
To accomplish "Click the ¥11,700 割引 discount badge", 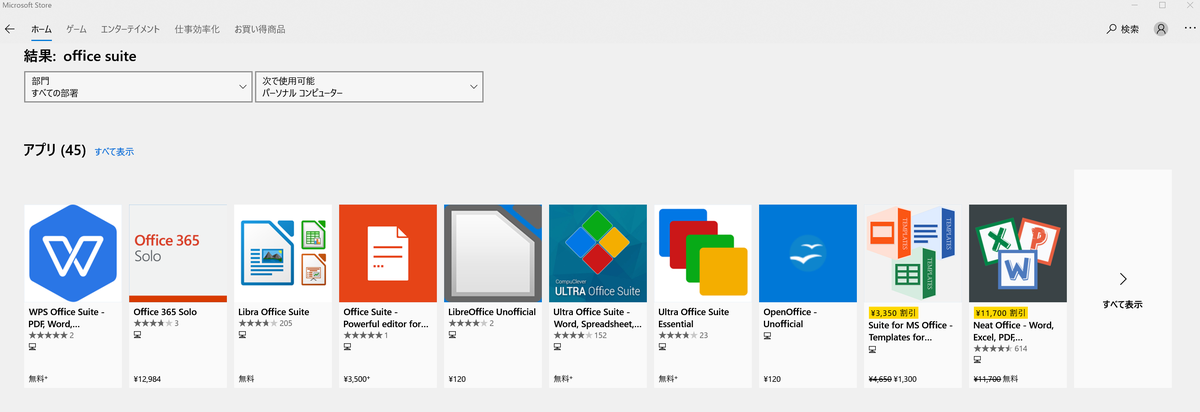I will pos(1000,312).
